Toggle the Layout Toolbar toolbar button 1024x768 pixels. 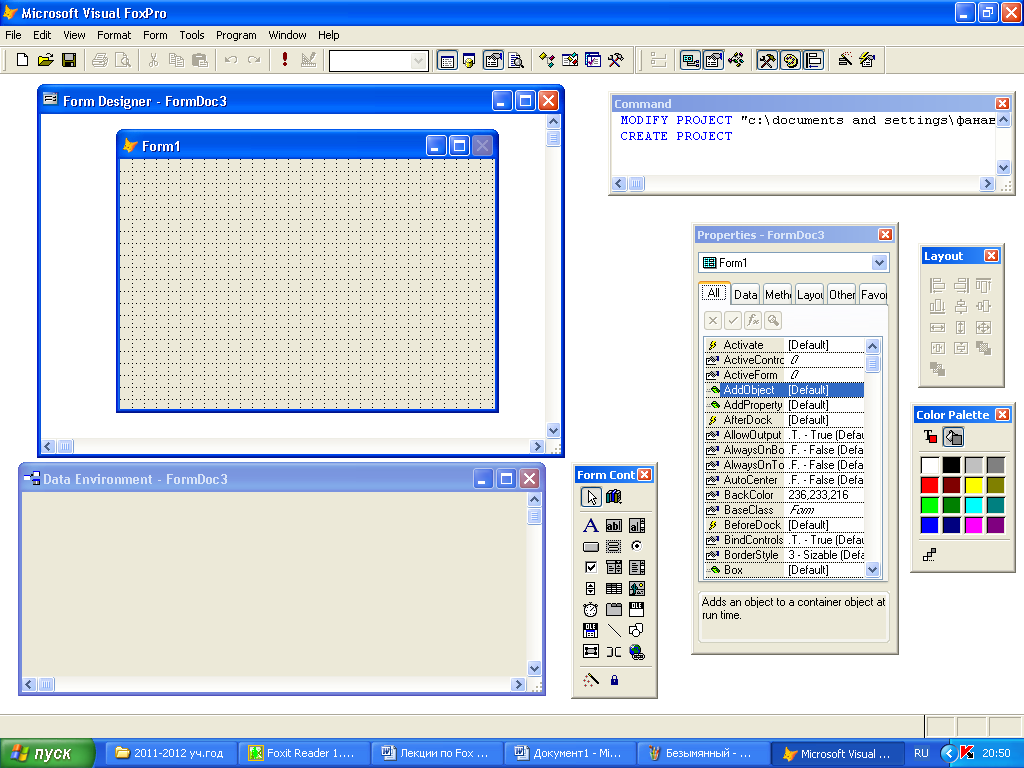click(x=814, y=60)
